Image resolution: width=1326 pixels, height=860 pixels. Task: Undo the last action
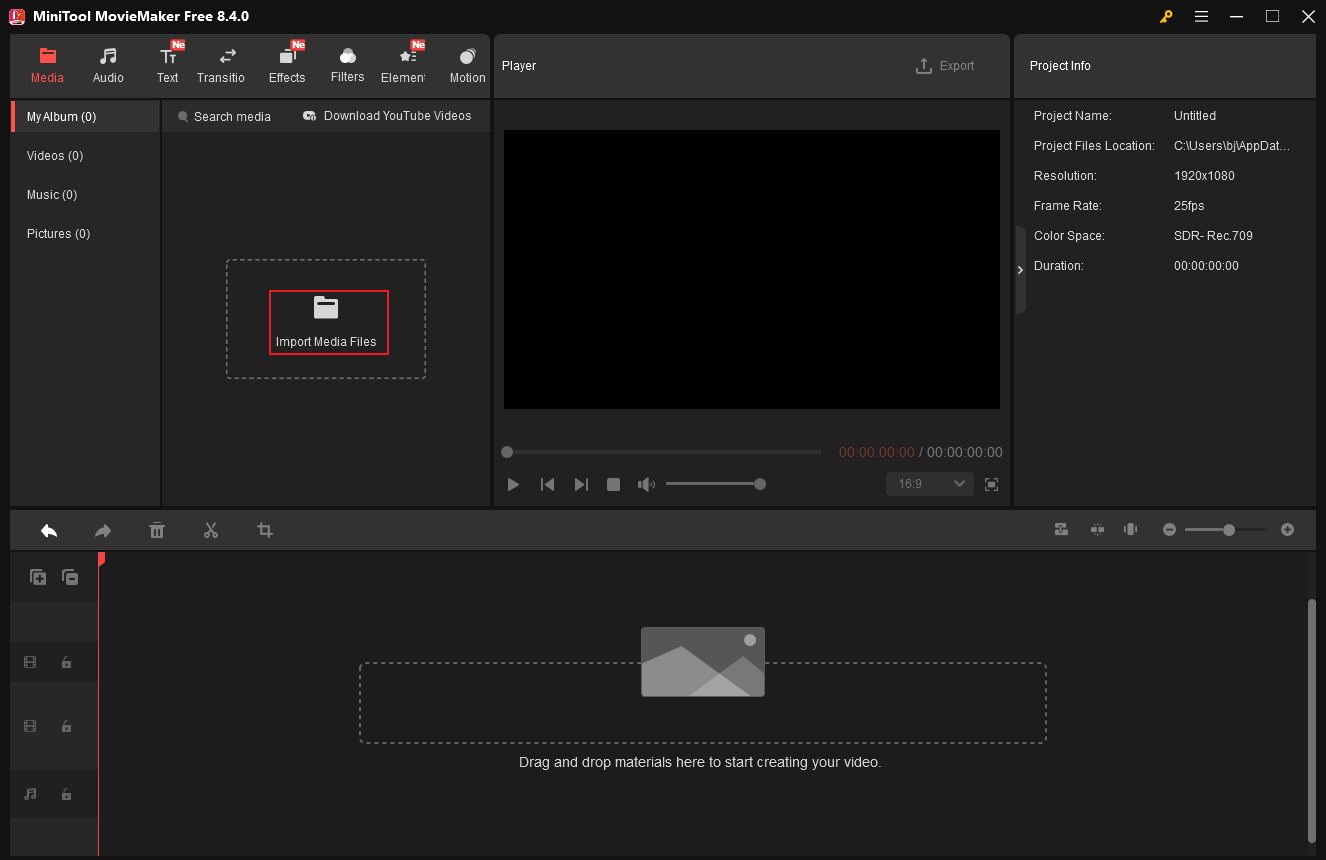click(48, 530)
